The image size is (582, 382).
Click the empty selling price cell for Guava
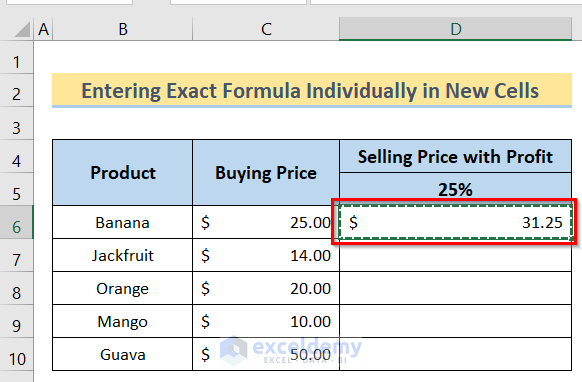[x=455, y=354]
